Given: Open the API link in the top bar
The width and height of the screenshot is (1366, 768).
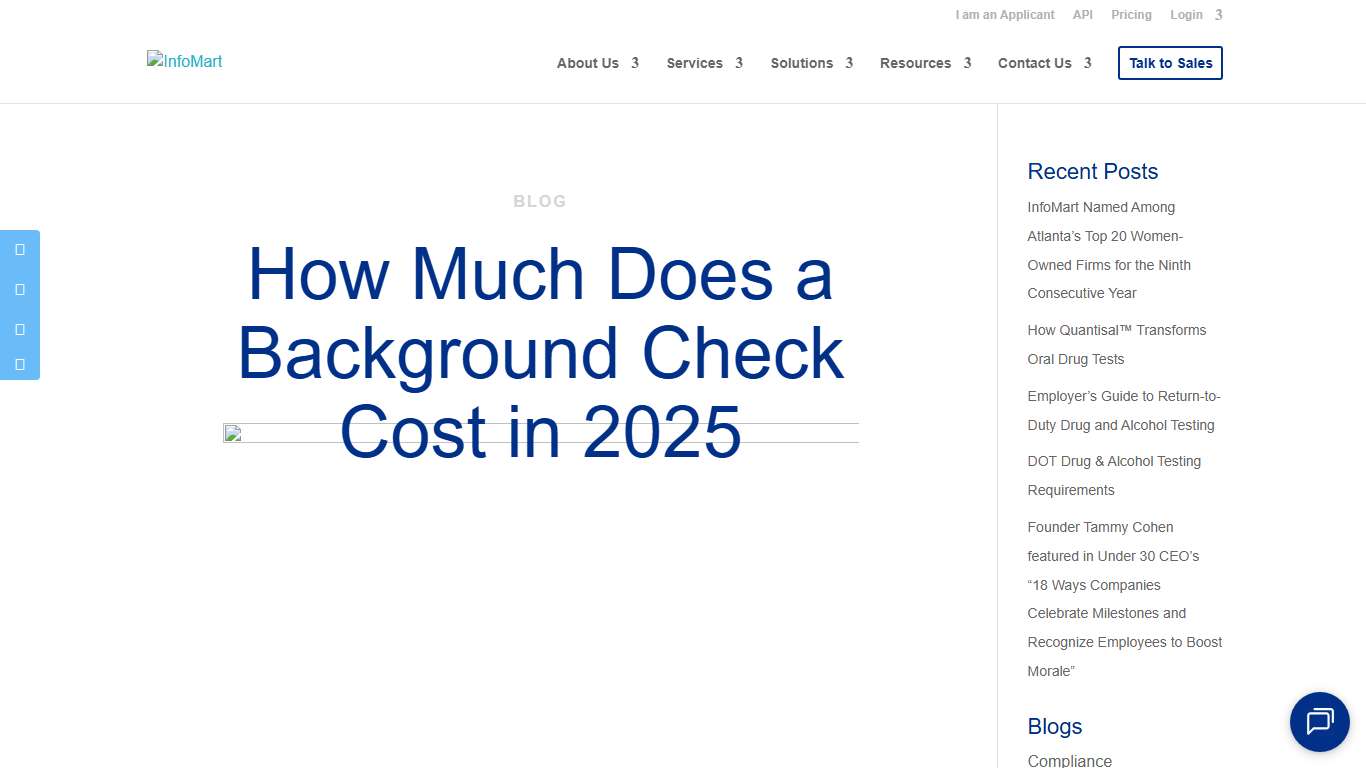Looking at the screenshot, I should pos(1082,14).
